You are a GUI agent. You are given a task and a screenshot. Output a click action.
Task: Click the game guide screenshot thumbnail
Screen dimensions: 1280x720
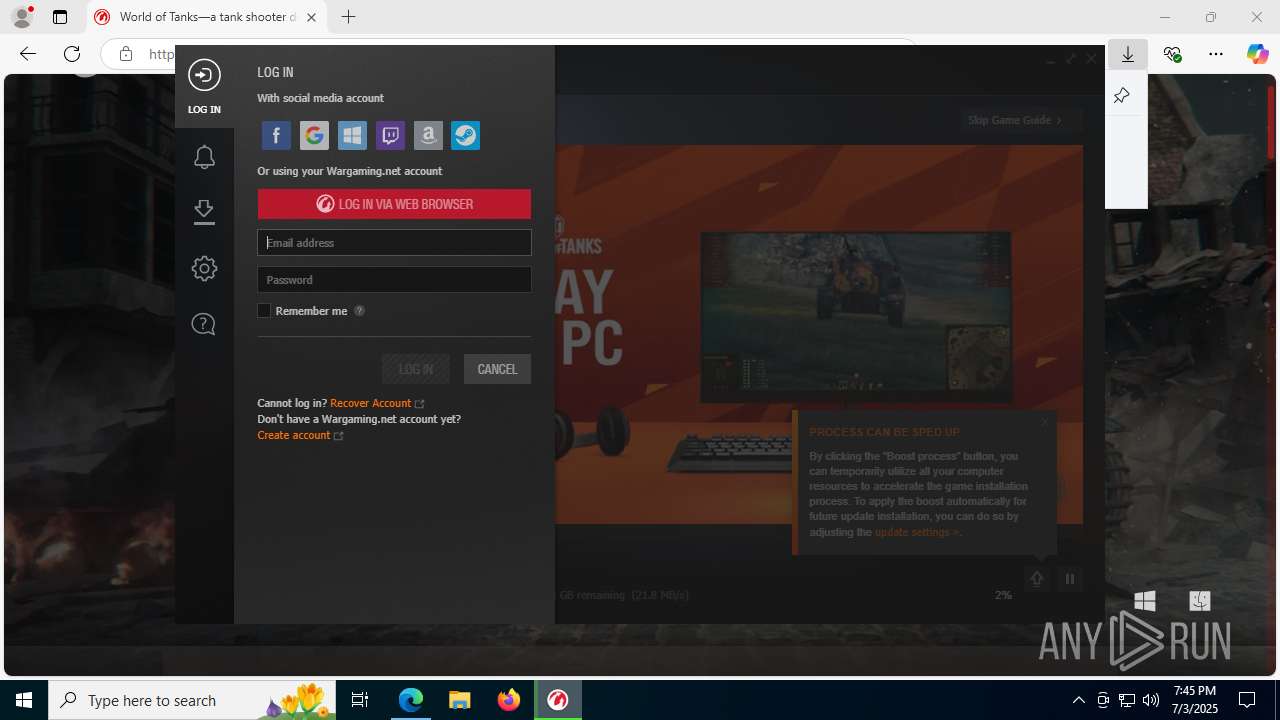click(856, 316)
